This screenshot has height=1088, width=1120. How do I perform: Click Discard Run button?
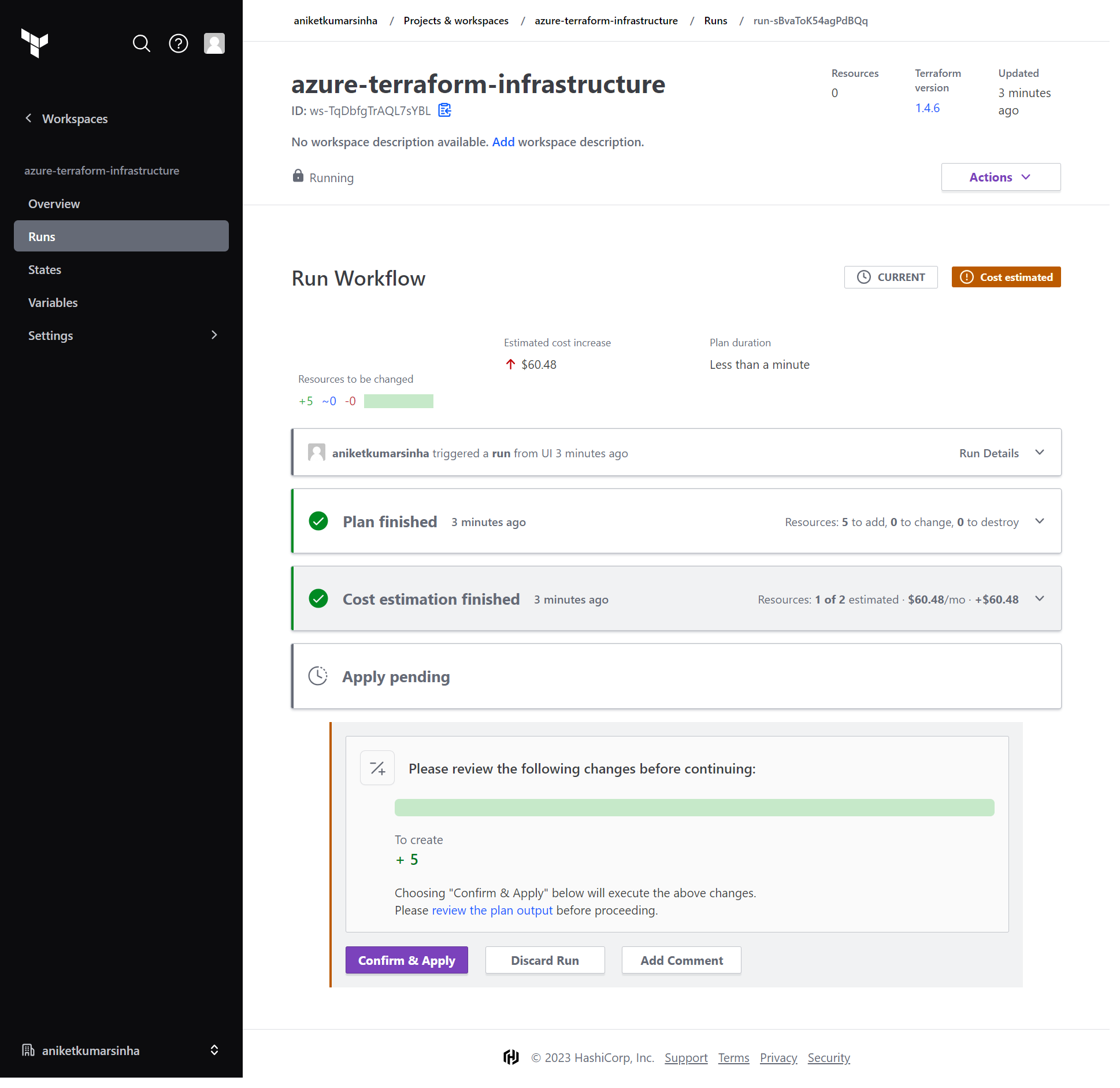545,960
